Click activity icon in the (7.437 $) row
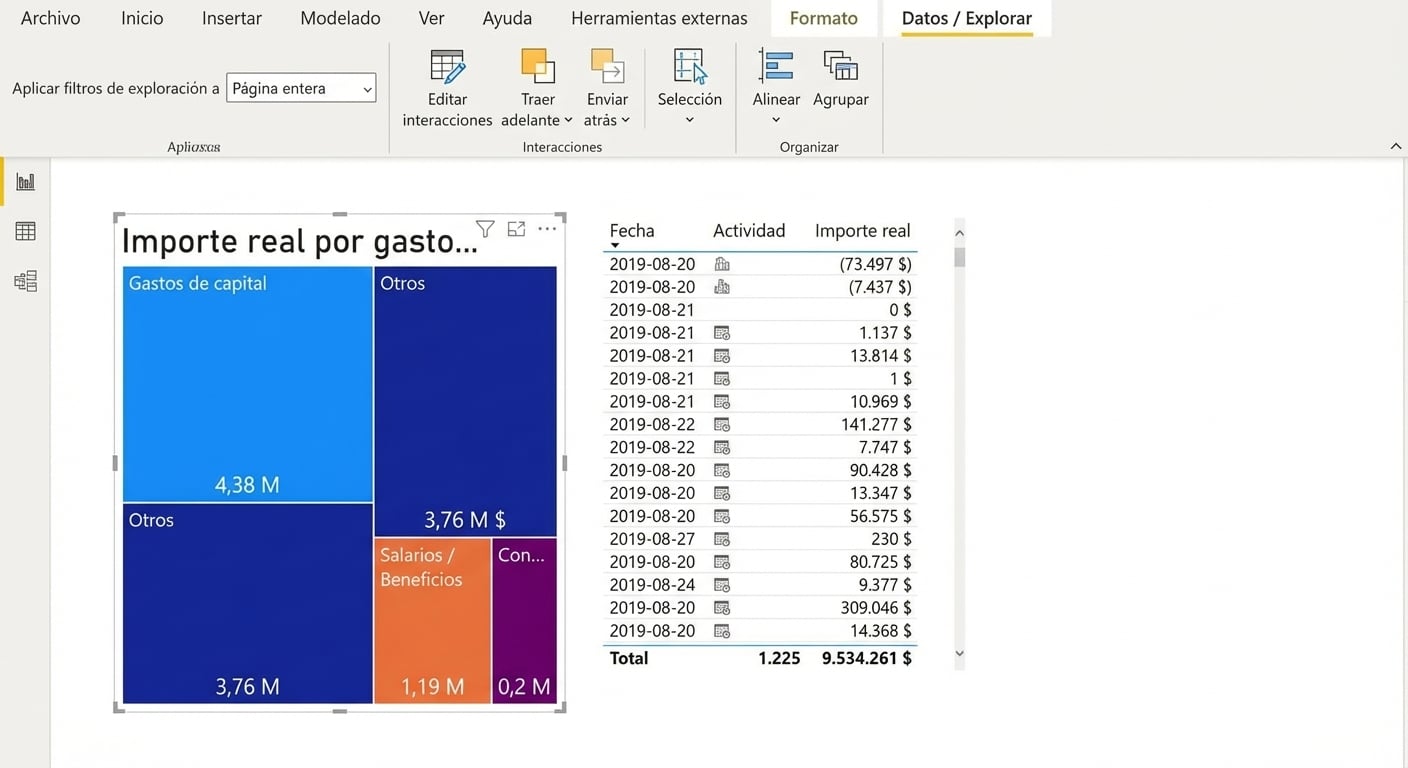 point(722,287)
